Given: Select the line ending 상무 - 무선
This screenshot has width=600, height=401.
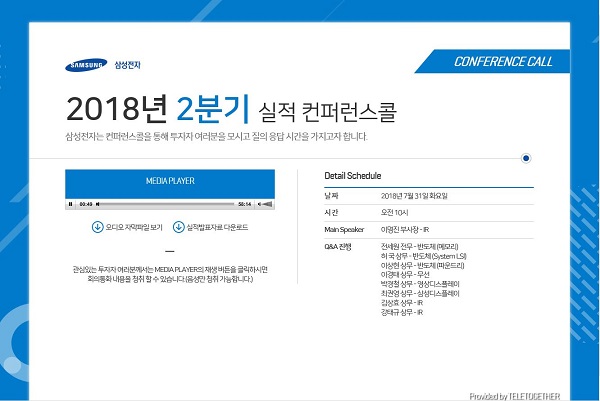Looking at the screenshot, I should pos(405,274).
